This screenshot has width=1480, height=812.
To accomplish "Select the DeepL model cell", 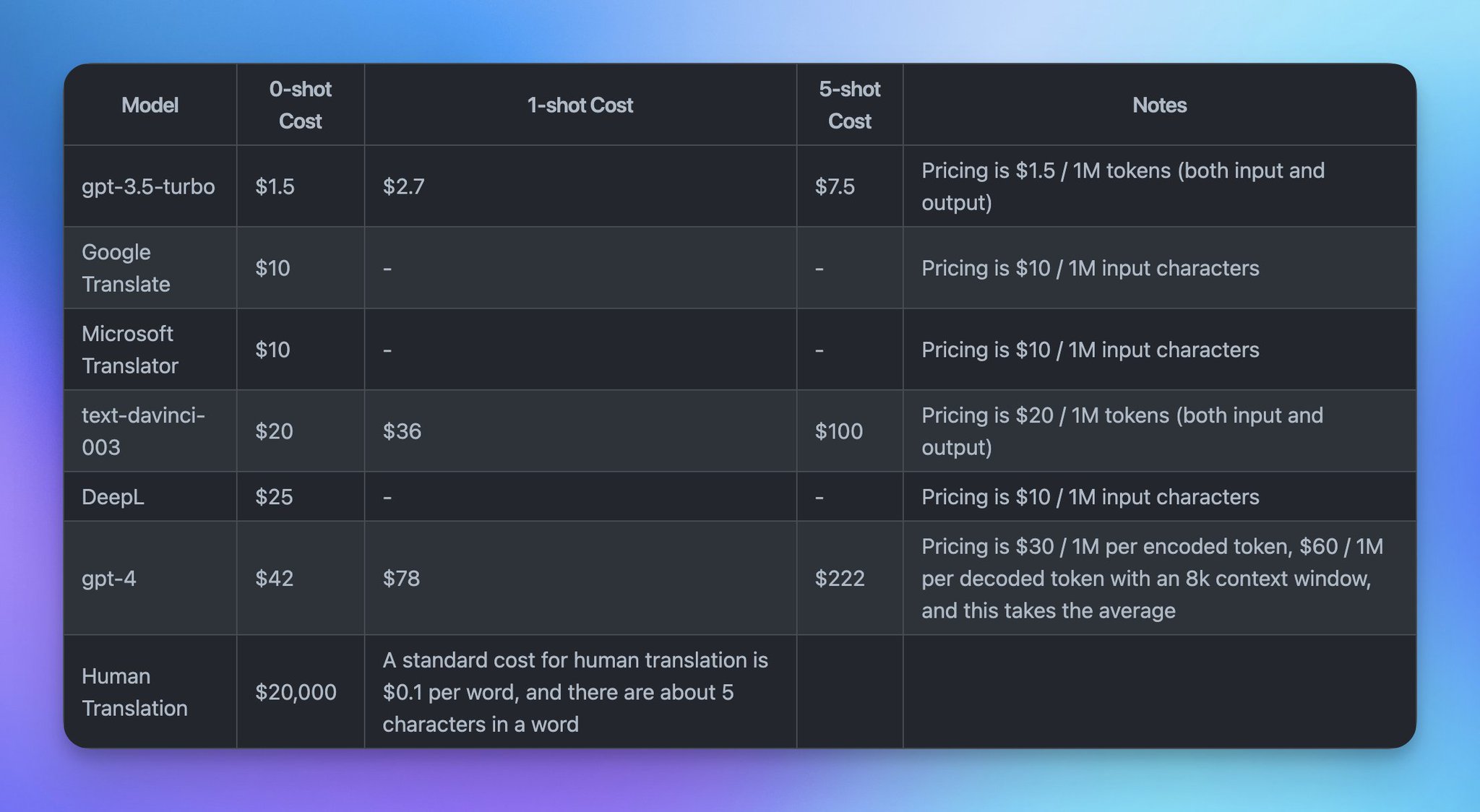I will click(113, 497).
